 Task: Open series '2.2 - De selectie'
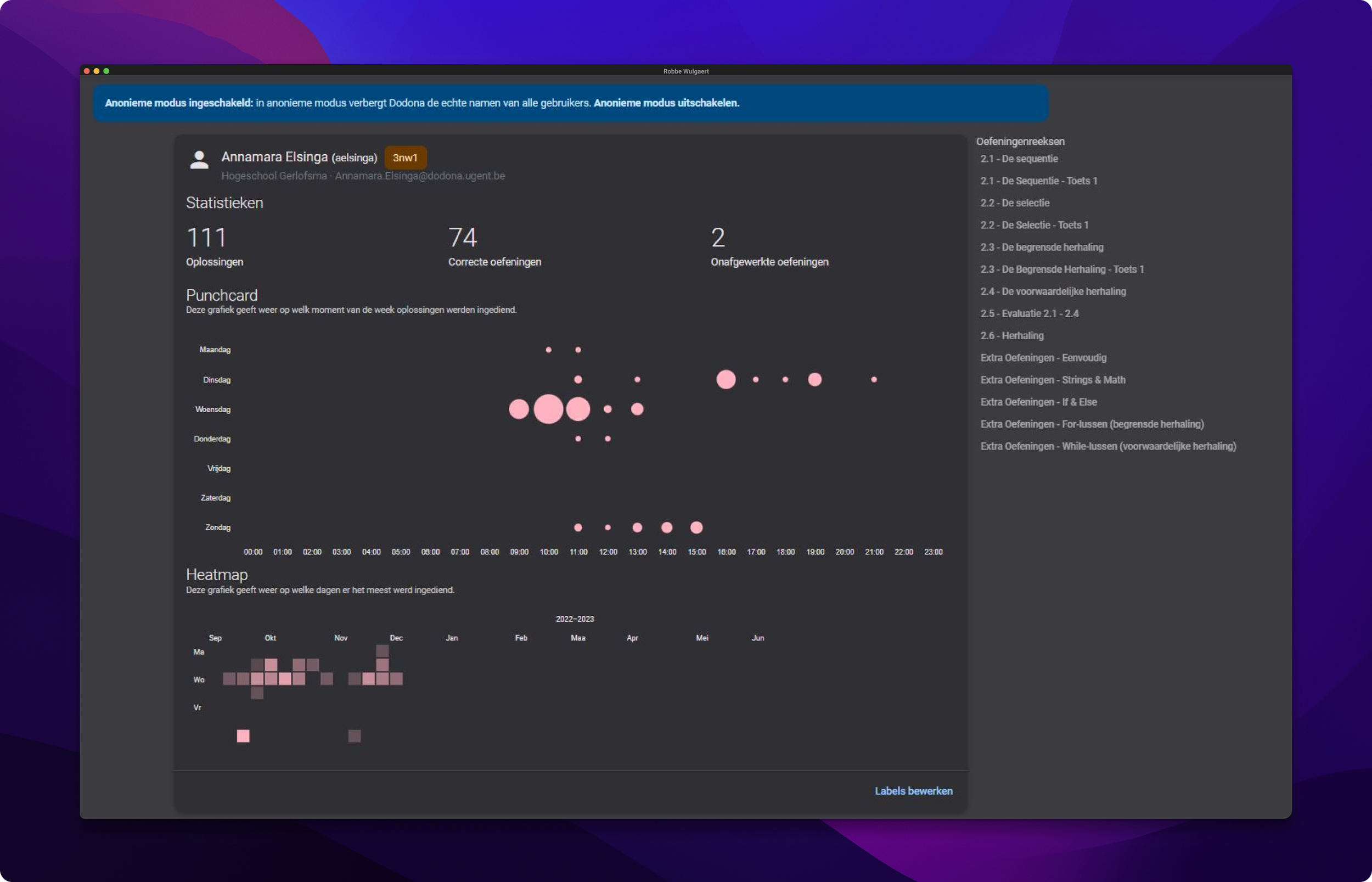[x=1014, y=203]
